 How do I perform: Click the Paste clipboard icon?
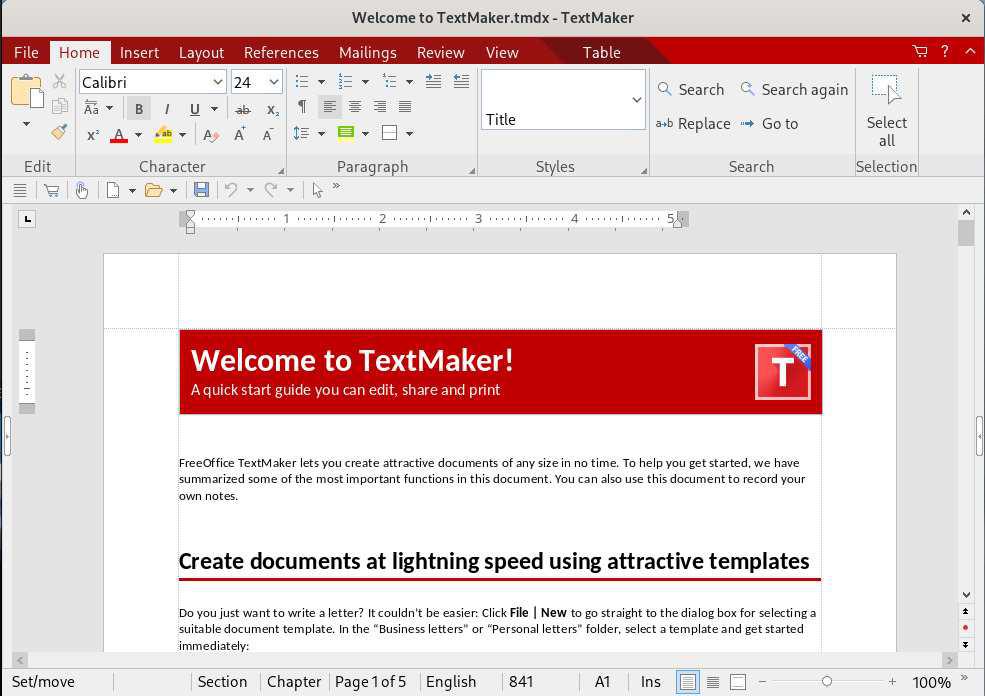[26, 91]
